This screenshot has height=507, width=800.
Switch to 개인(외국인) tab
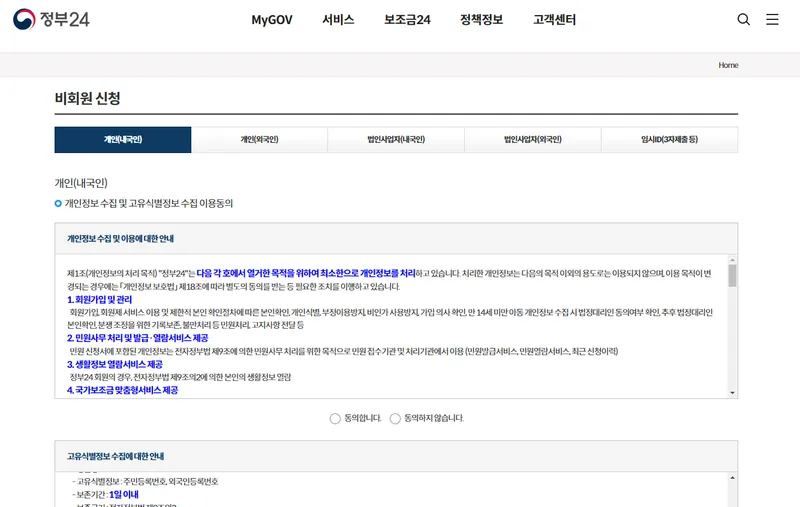click(x=259, y=140)
